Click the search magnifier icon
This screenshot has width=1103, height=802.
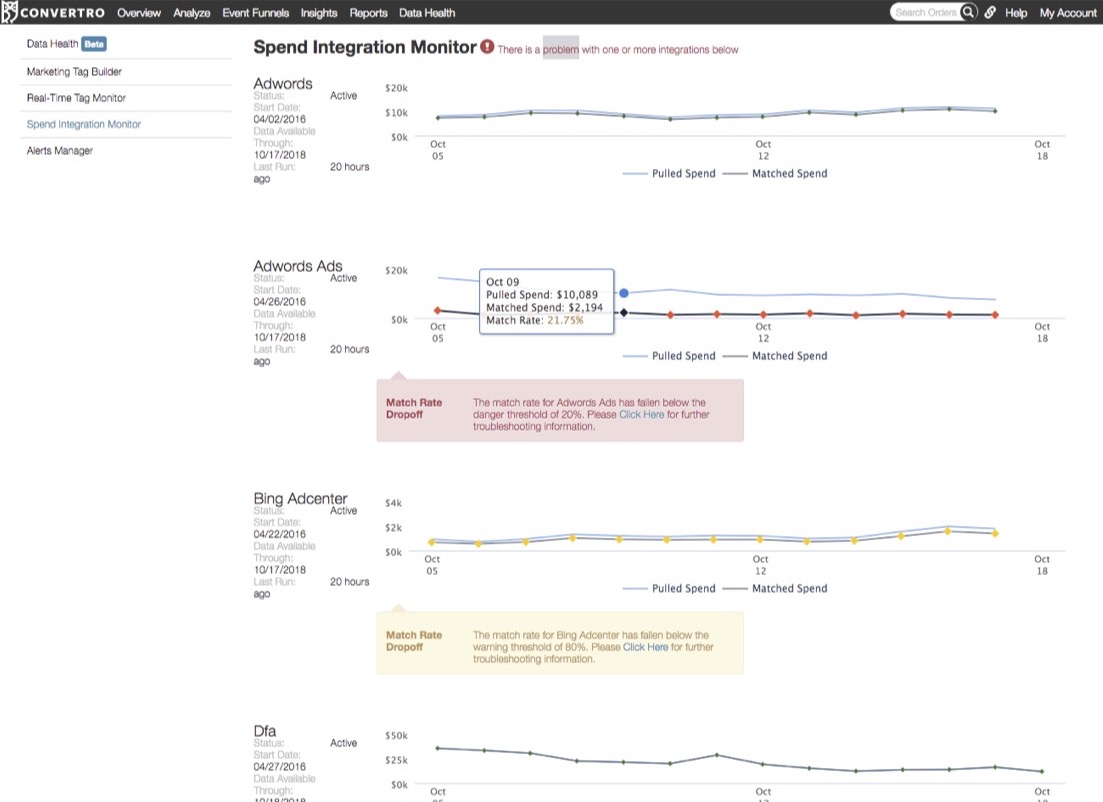[969, 12]
